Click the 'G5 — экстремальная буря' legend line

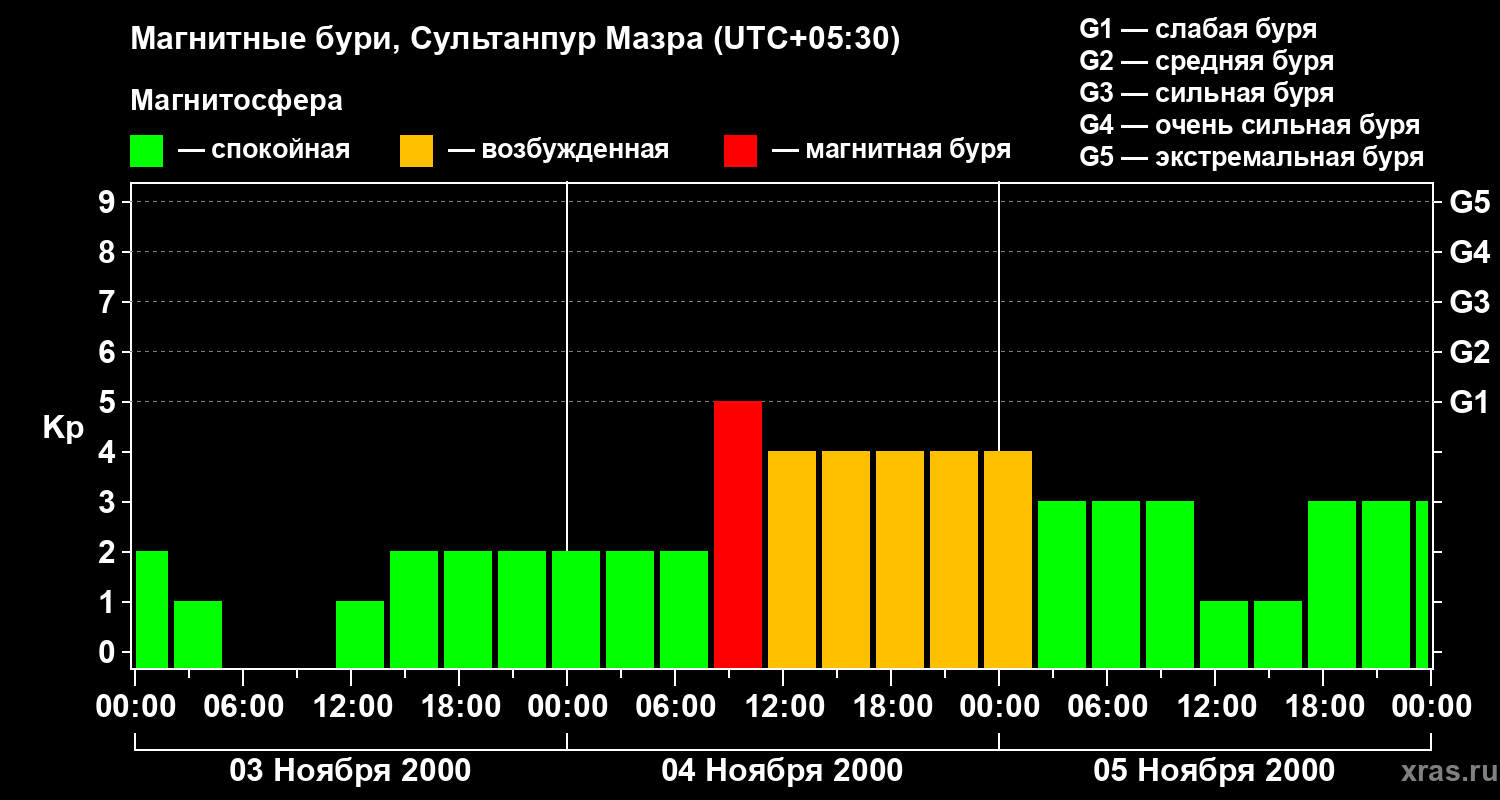point(1251,157)
